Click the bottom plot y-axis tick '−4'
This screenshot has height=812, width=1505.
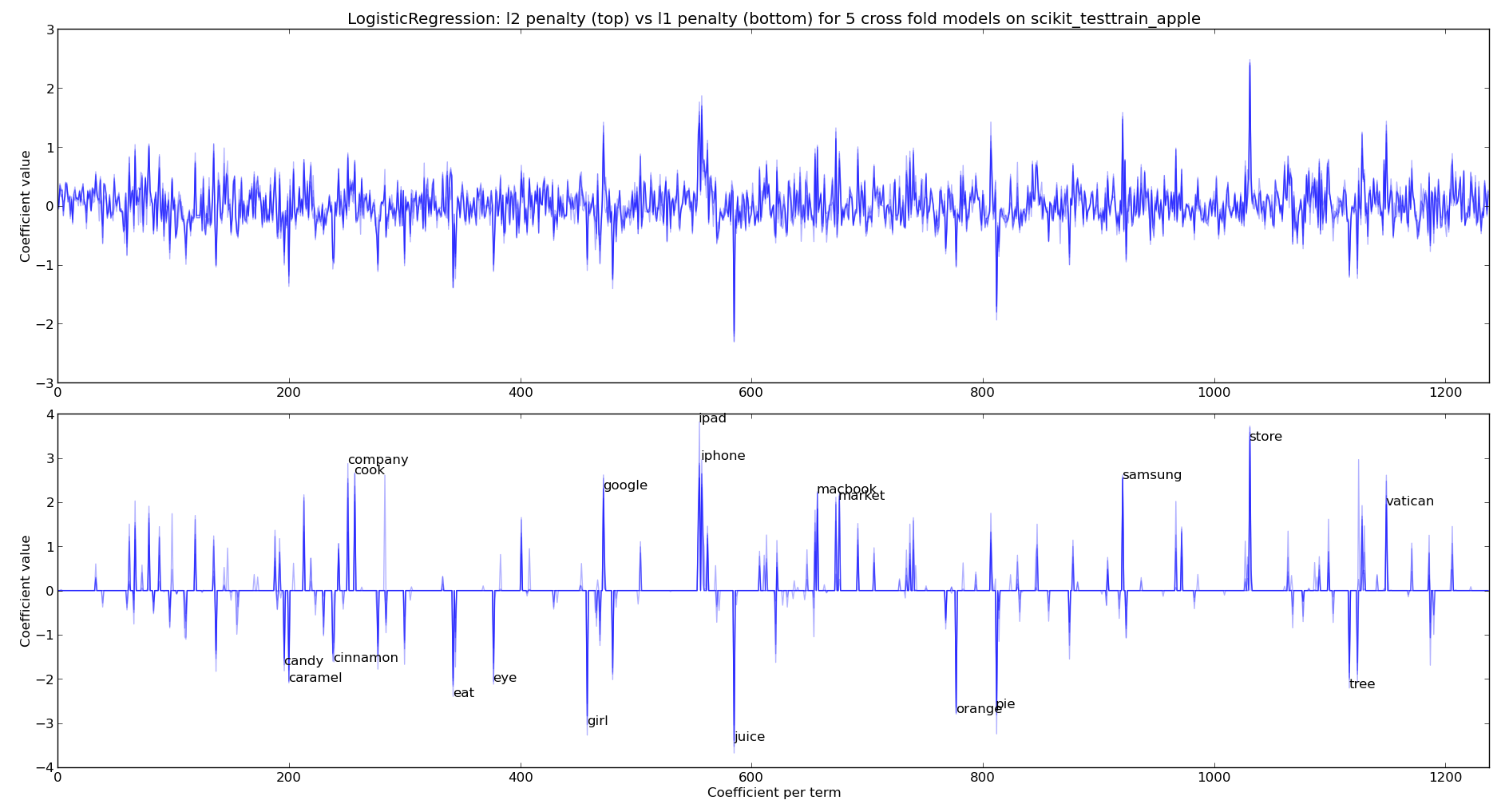[x=43, y=768]
